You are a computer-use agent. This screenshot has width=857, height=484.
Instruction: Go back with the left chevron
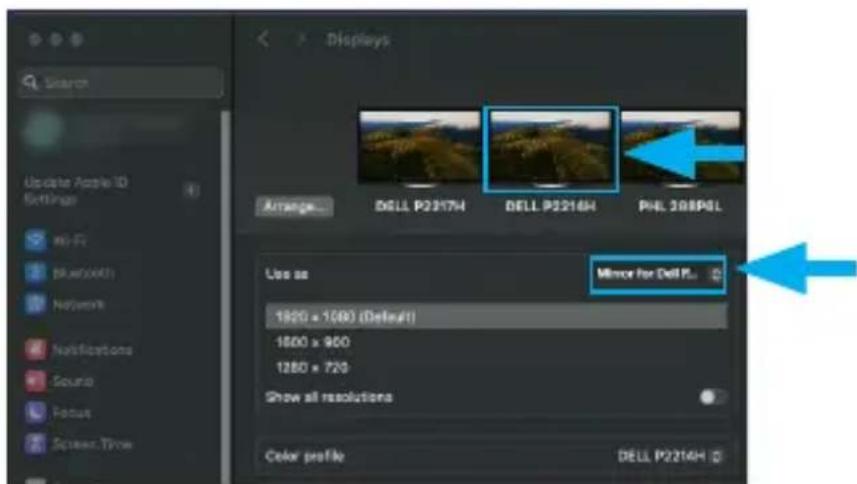pos(263,39)
